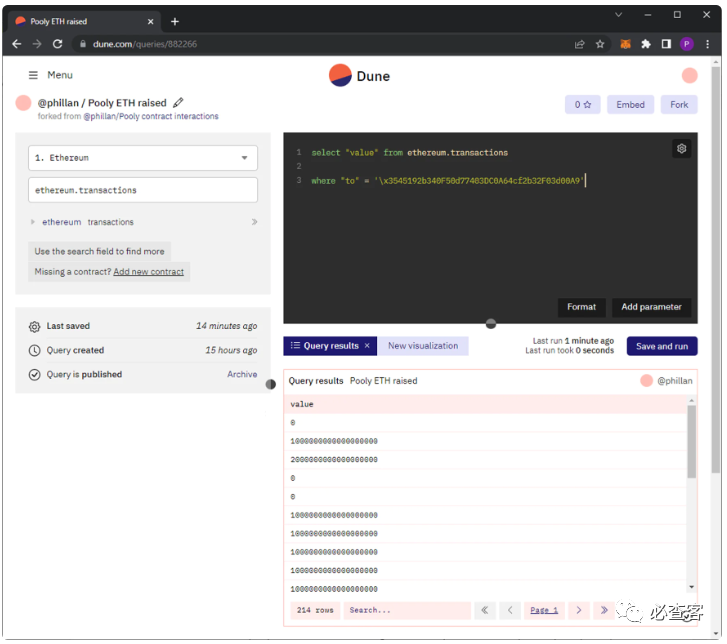Open Add new contract link
Viewport: 727px width, 644px height.
tap(148, 272)
